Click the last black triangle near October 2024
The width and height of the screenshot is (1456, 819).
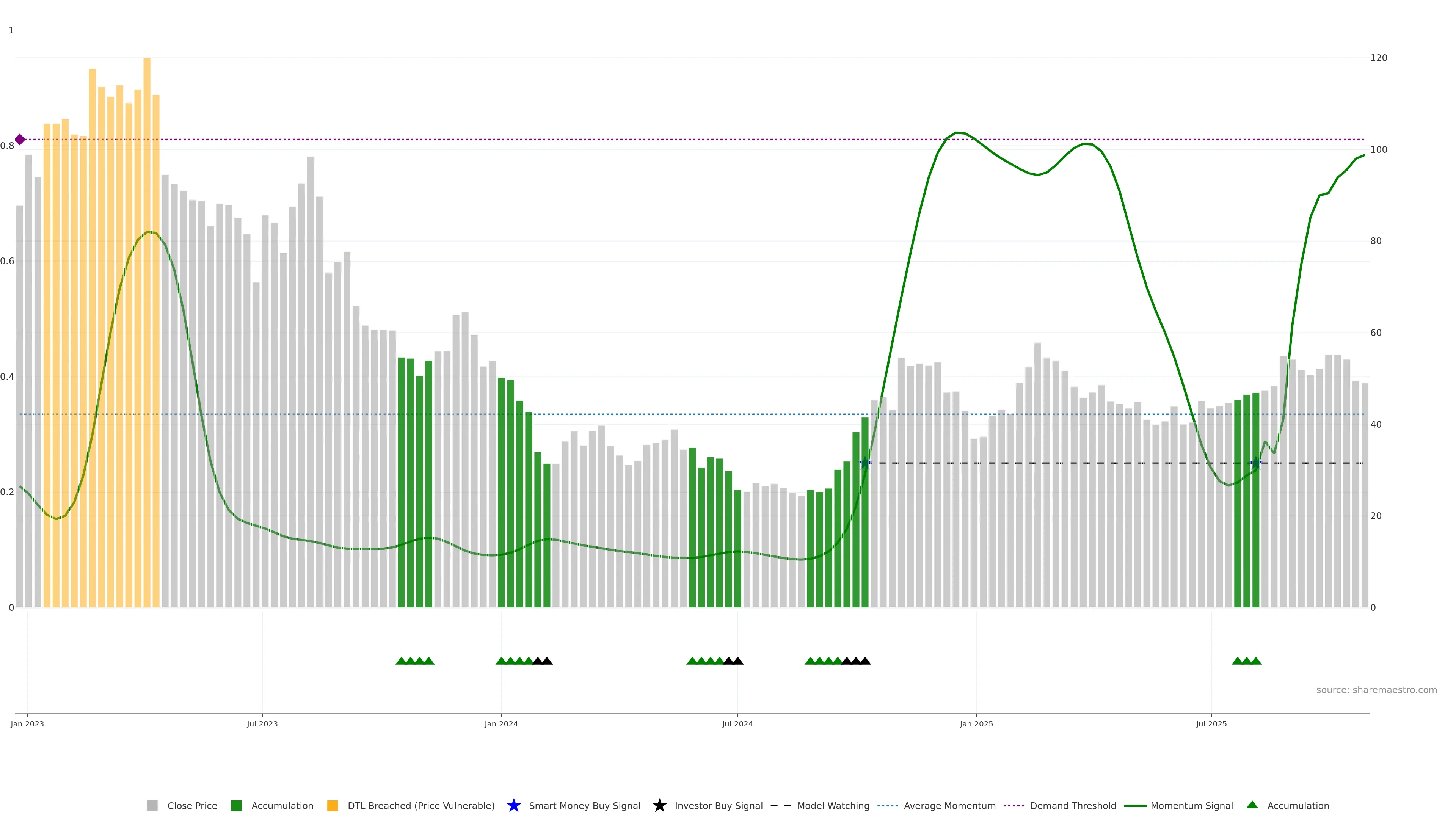click(865, 661)
